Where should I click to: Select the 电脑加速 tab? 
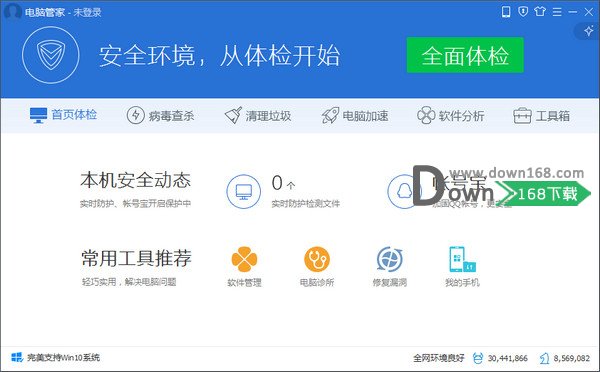(x=355, y=115)
